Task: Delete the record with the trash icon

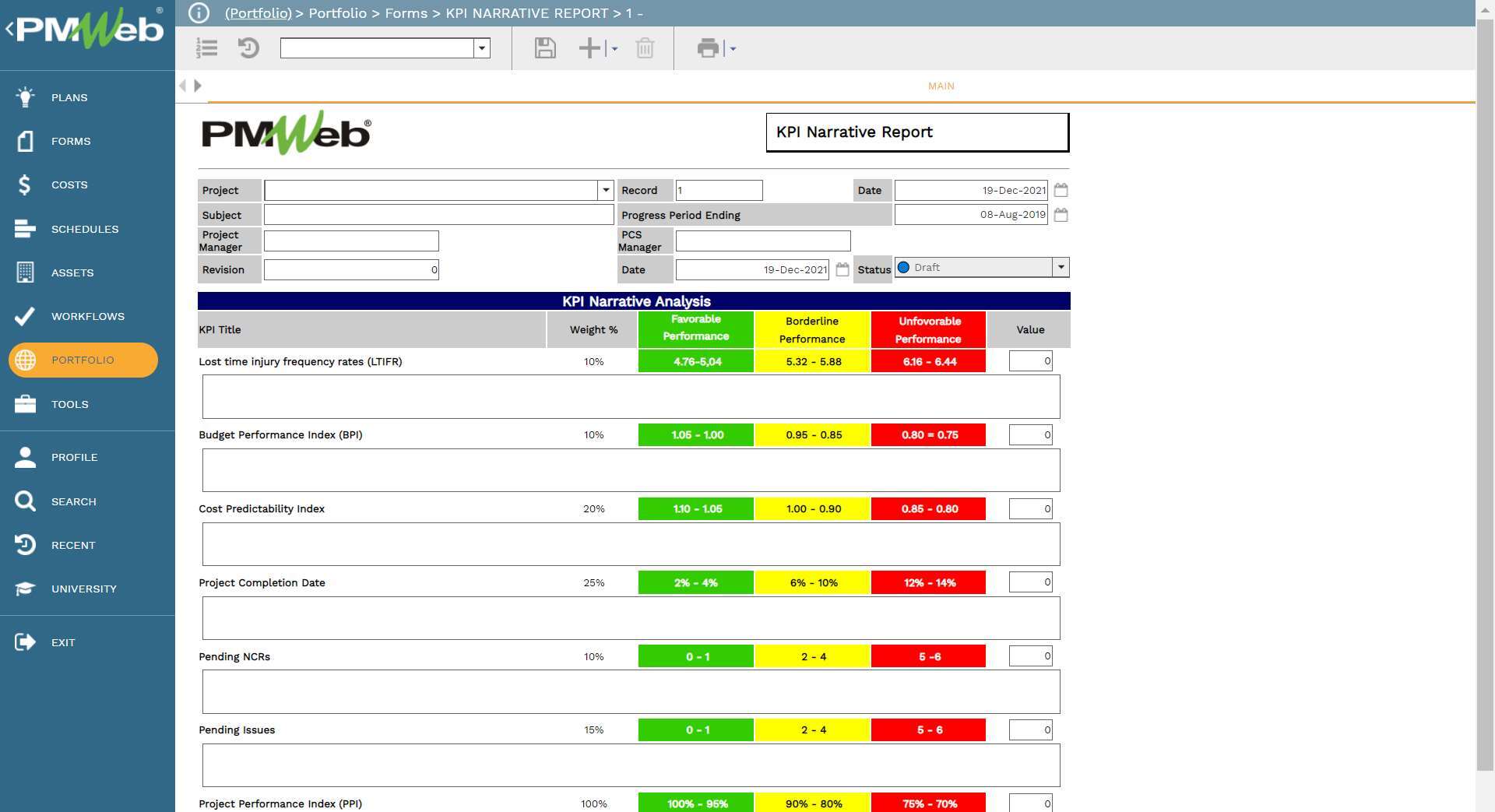Action: pyautogui.click(x=645, y=48)
